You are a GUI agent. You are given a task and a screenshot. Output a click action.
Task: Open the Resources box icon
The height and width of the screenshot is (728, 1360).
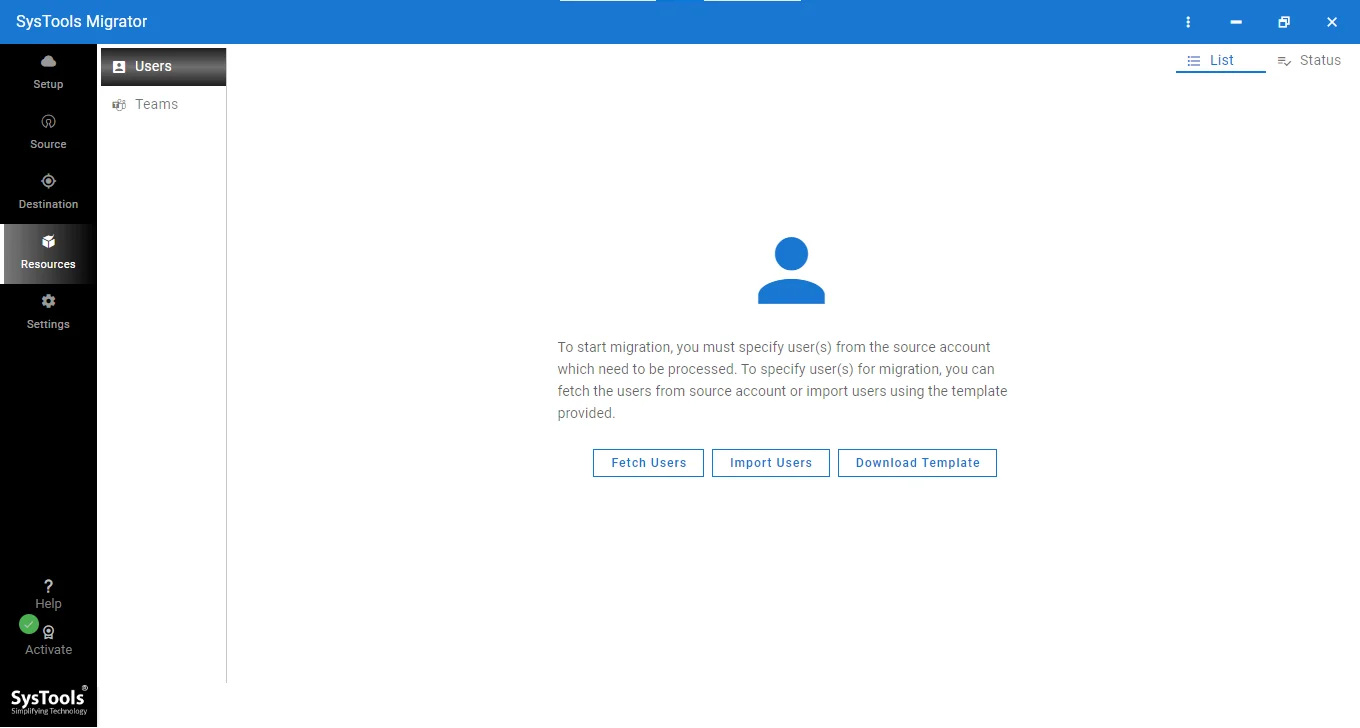tap(48, 241)
